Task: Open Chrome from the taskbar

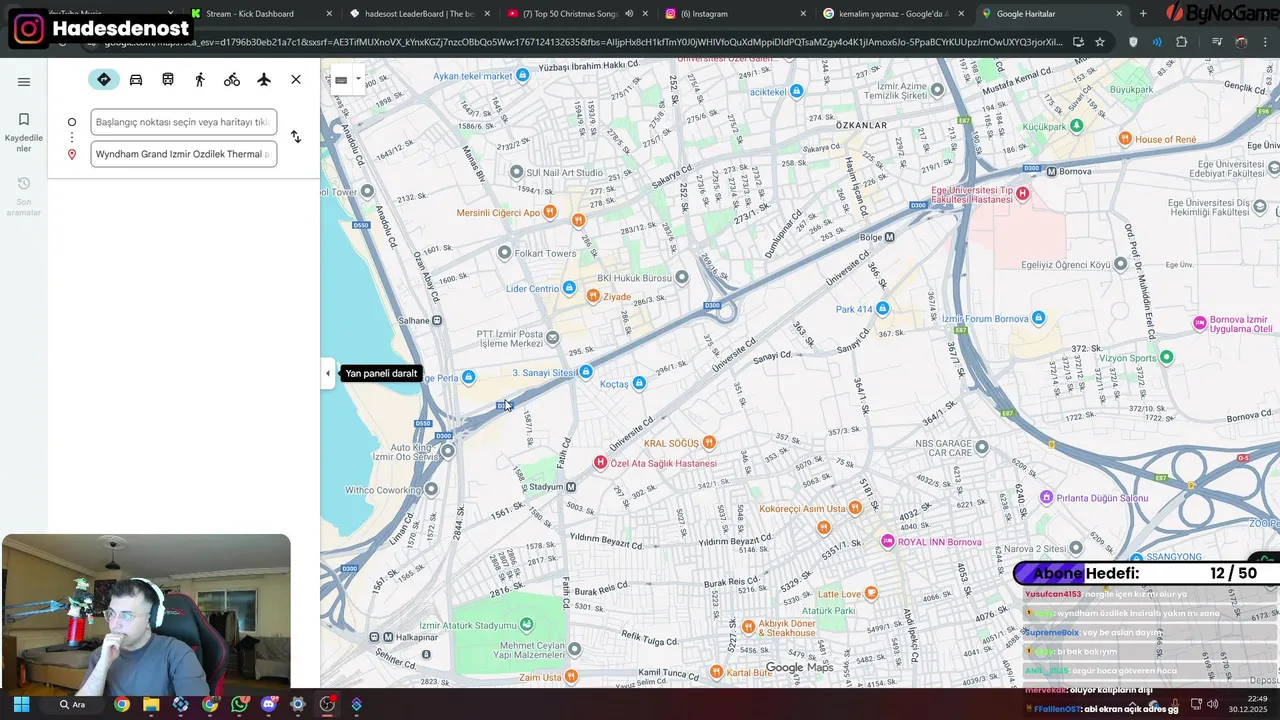Action: click(x=121, y=704)
